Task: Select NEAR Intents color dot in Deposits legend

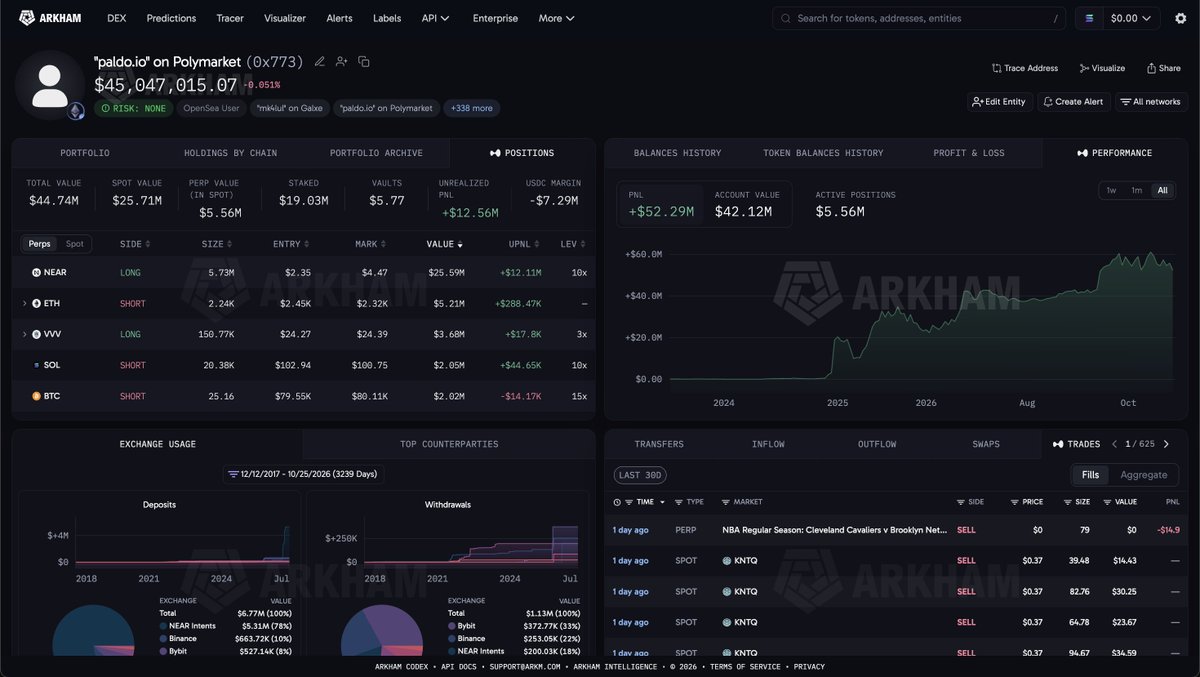Action: (162, 624)
